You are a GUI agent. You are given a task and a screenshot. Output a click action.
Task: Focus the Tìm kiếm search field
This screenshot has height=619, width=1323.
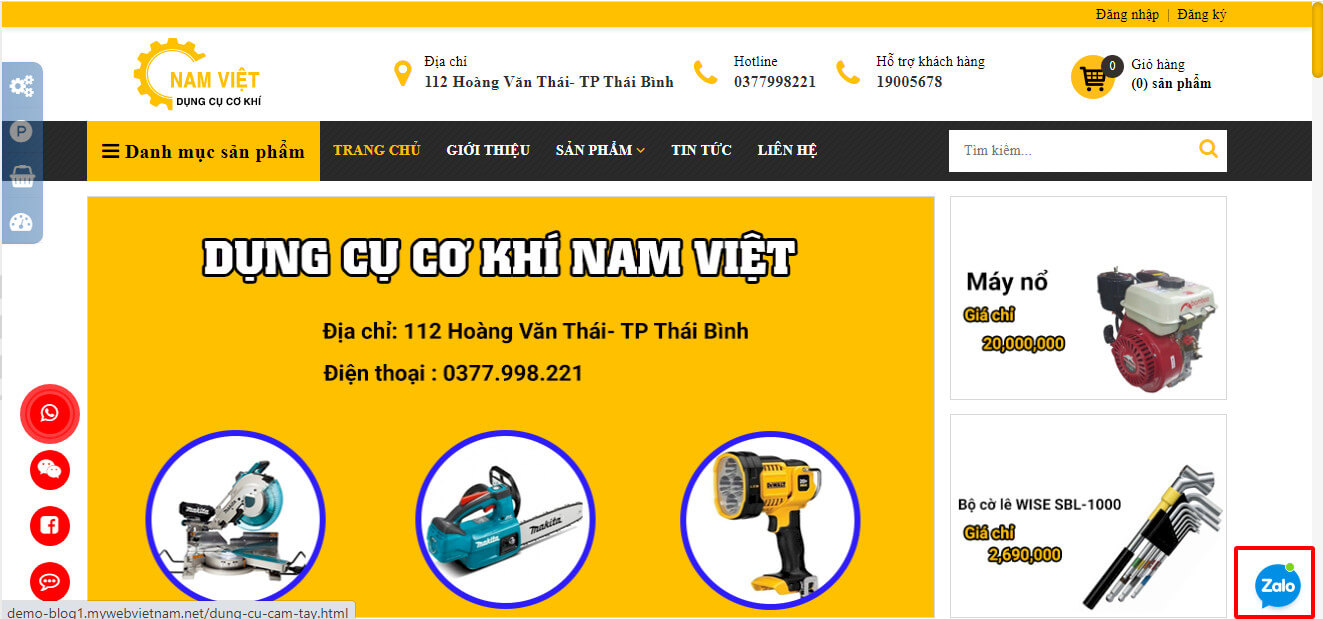1070,151
